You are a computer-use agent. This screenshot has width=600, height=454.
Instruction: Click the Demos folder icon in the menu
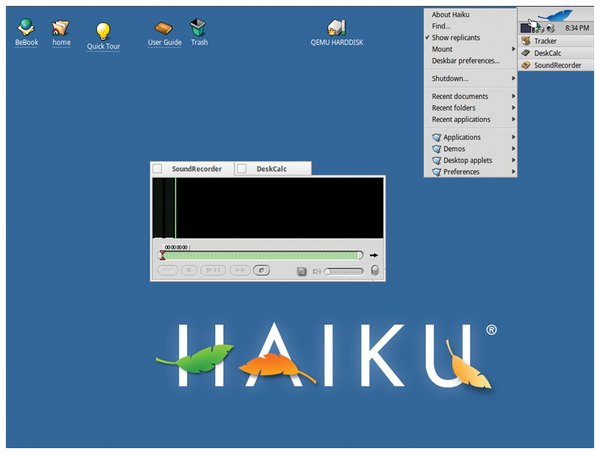436,149
